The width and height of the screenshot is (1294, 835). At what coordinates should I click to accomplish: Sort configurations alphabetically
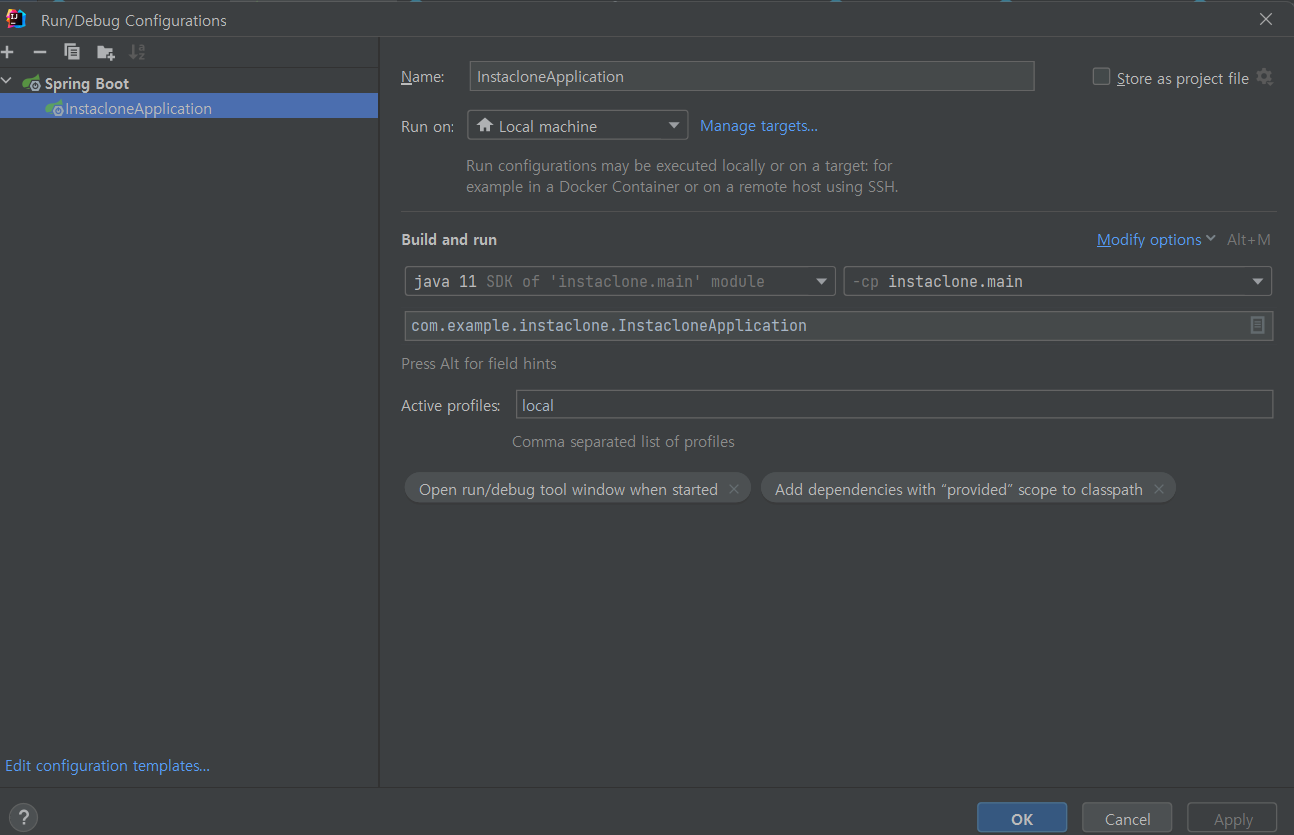point(137,52)
